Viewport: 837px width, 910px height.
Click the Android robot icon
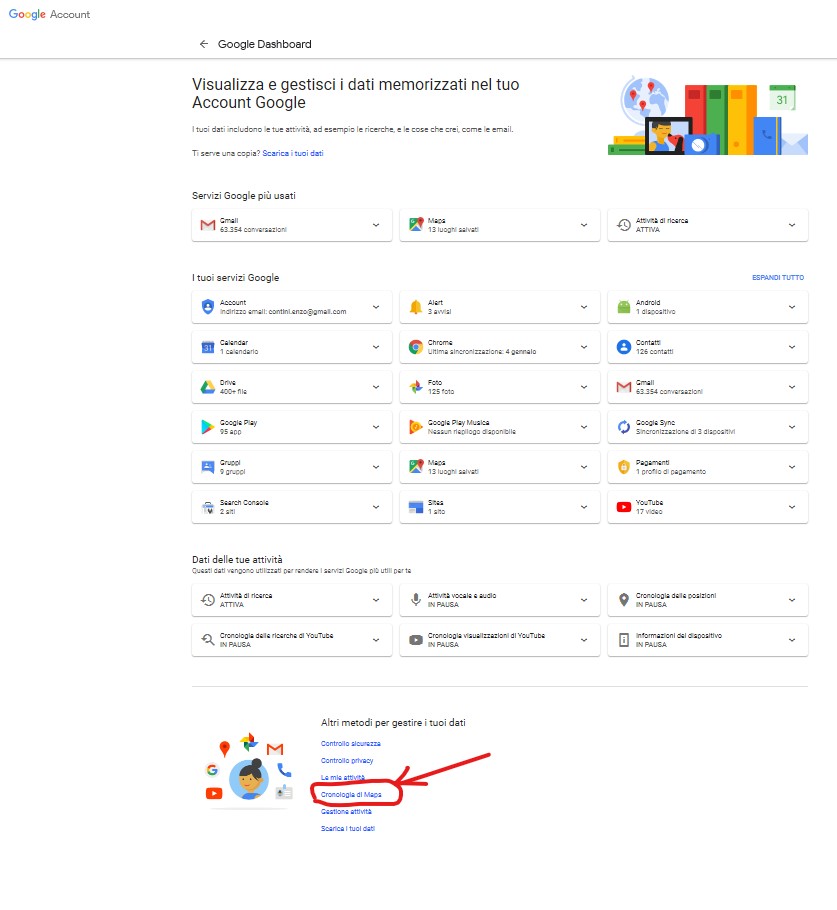click(624, 307)
